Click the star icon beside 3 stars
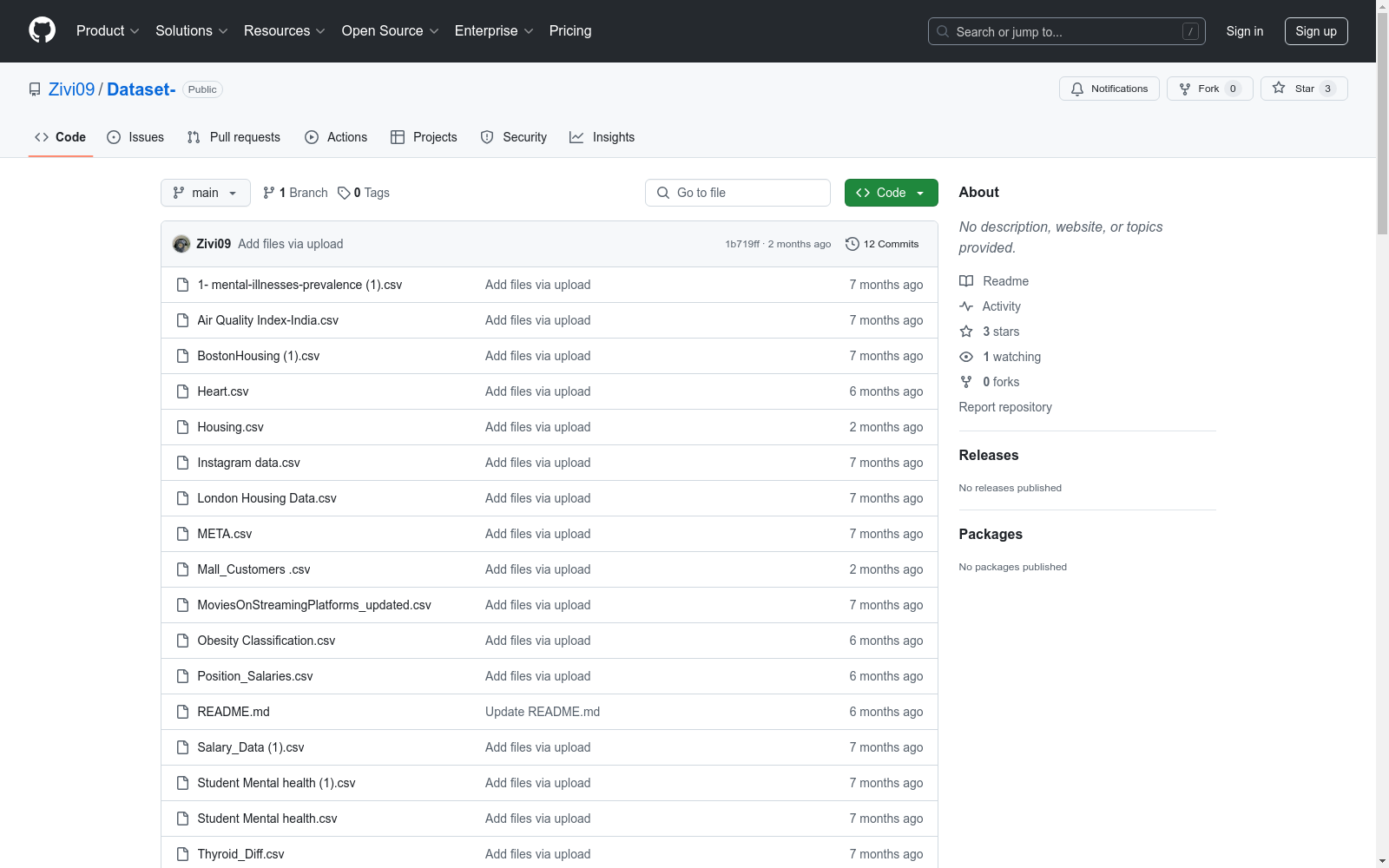 click(x=966, y=332)
